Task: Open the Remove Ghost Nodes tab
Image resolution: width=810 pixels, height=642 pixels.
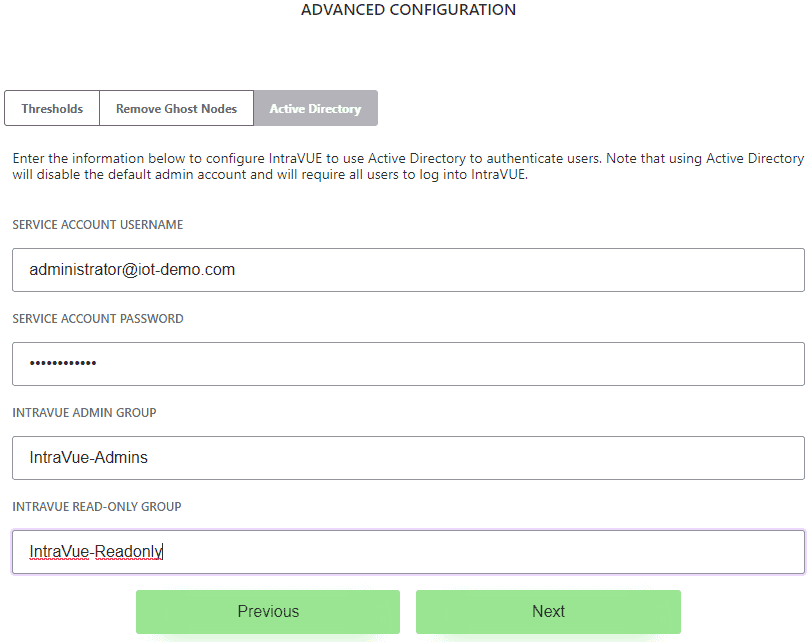Action: click(x=176, y=108)
